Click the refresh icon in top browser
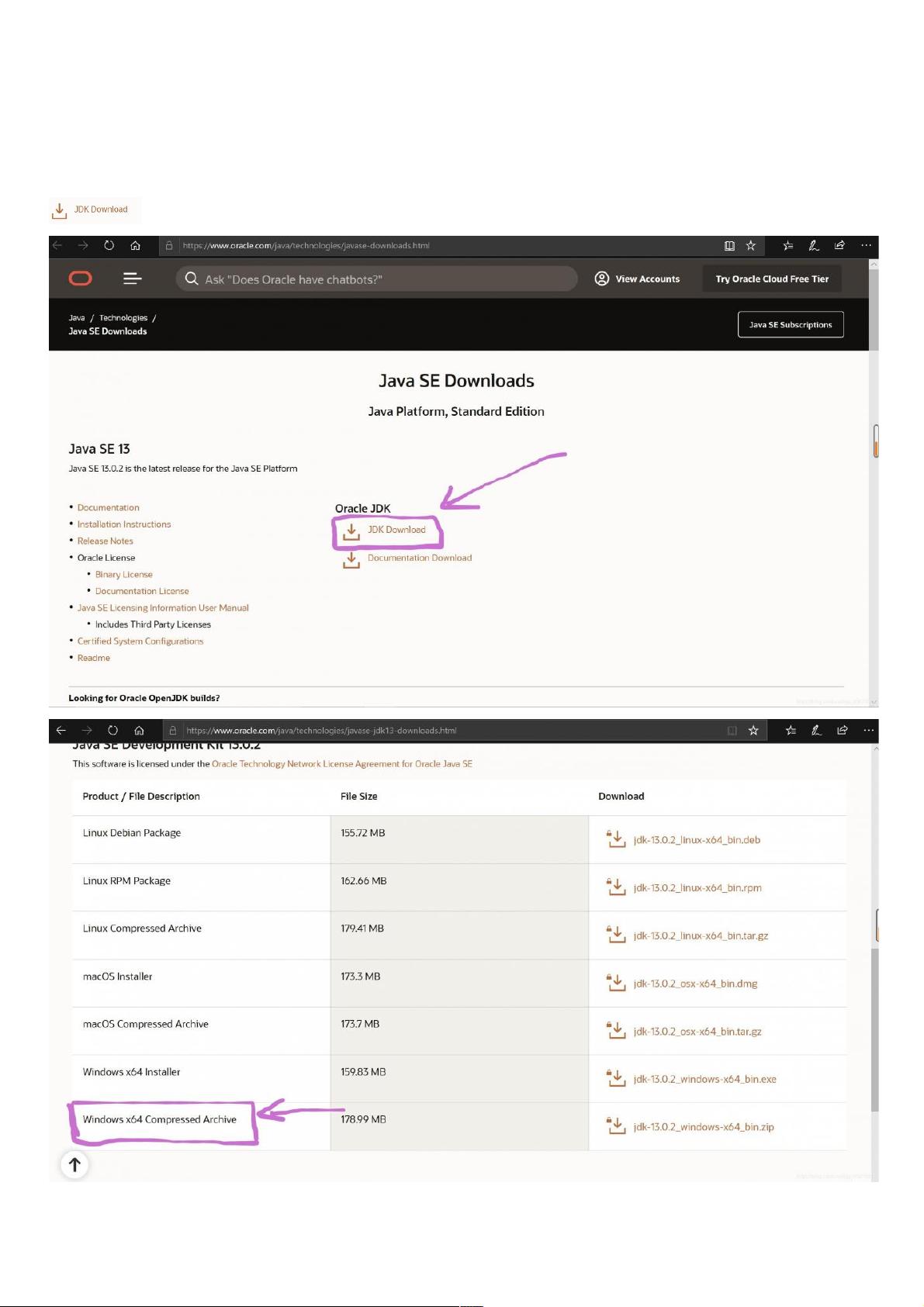 tap(109, 246)
